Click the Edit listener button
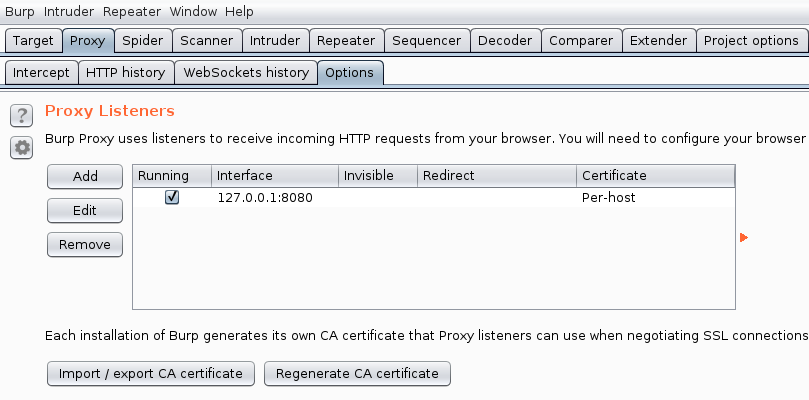Image resolution: width=809 pixels, height=400 pixels. (x=85, y=211)
